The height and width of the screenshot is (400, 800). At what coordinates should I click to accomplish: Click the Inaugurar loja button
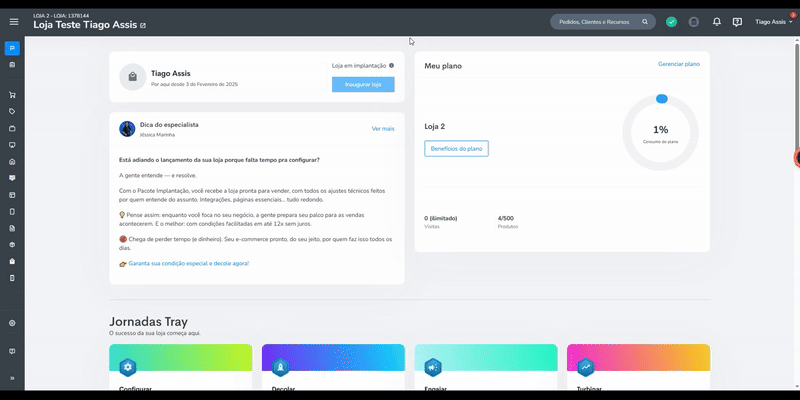pos(363,84)
